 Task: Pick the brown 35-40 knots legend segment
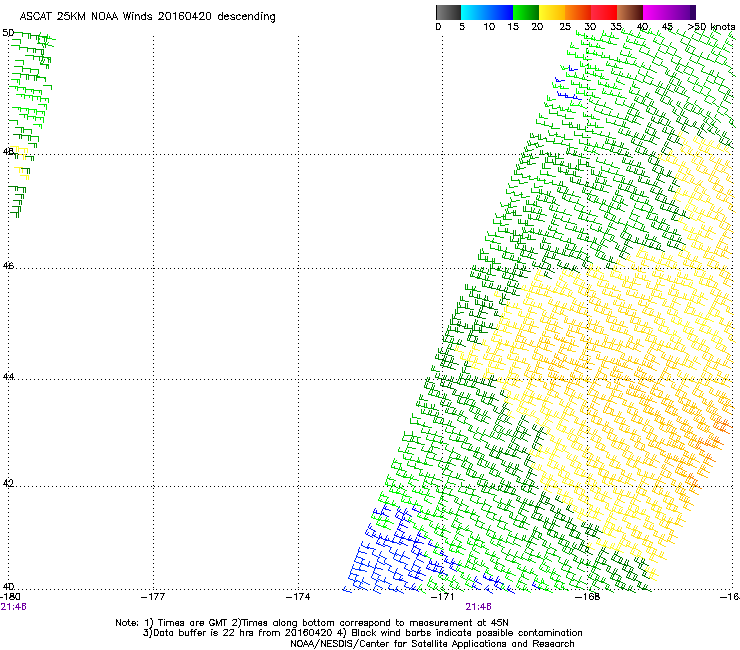630,12
